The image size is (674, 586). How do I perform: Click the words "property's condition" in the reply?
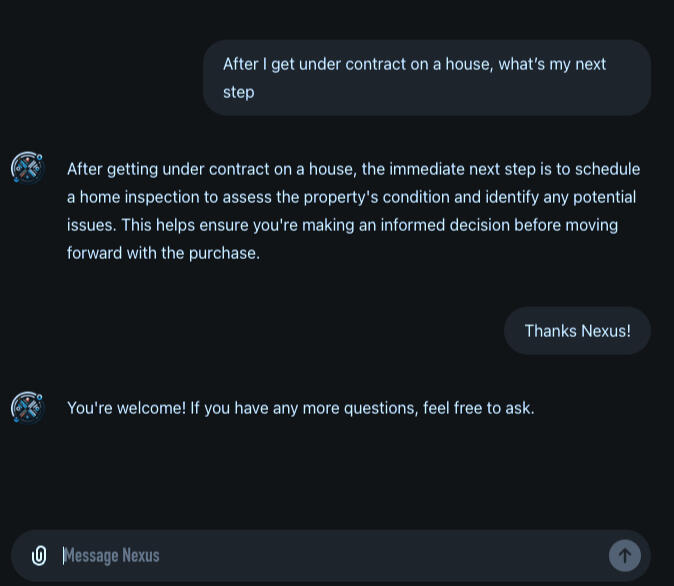coord(375,197)
